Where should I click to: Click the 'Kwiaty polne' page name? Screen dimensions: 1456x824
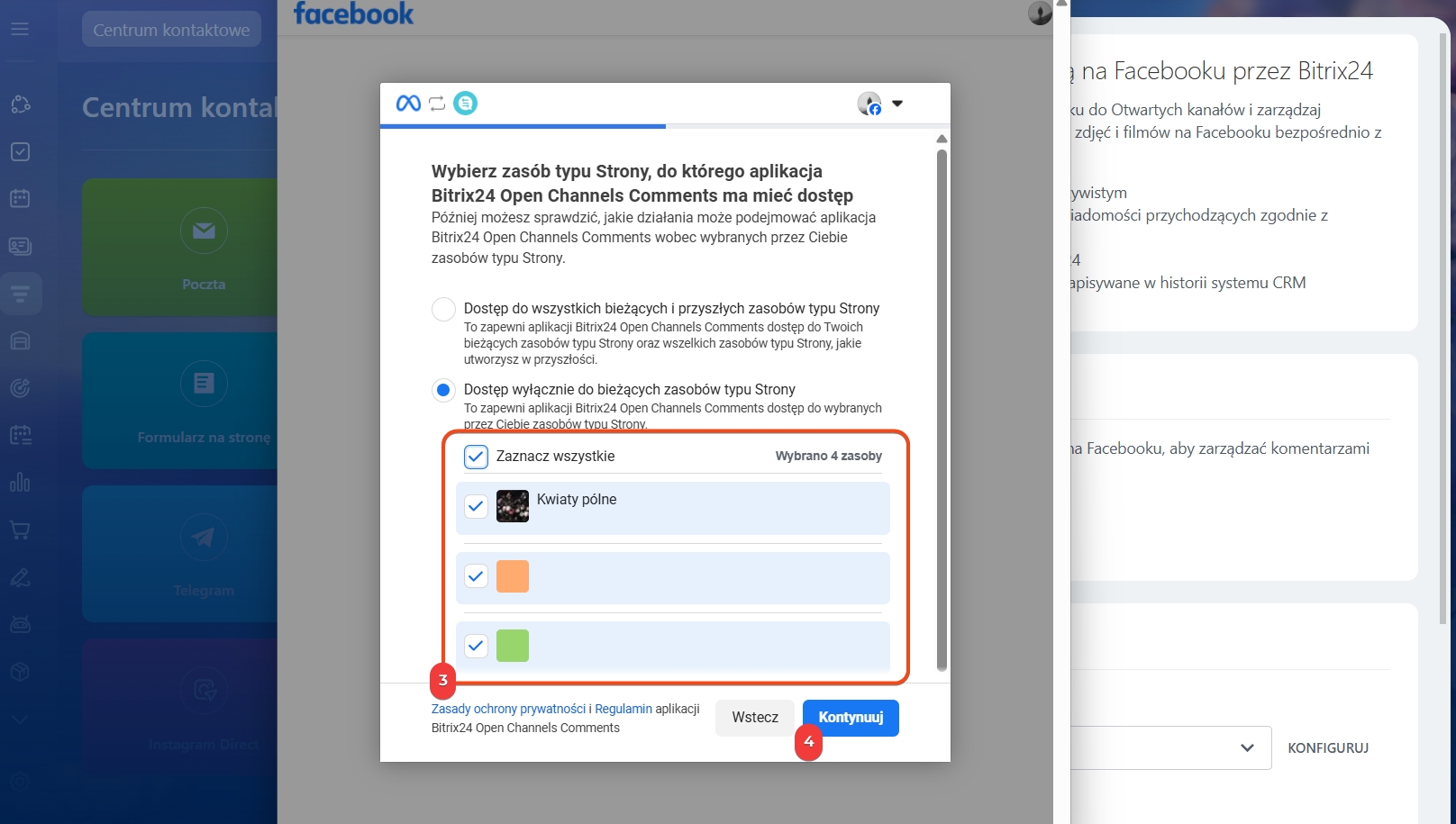[577, 500]
